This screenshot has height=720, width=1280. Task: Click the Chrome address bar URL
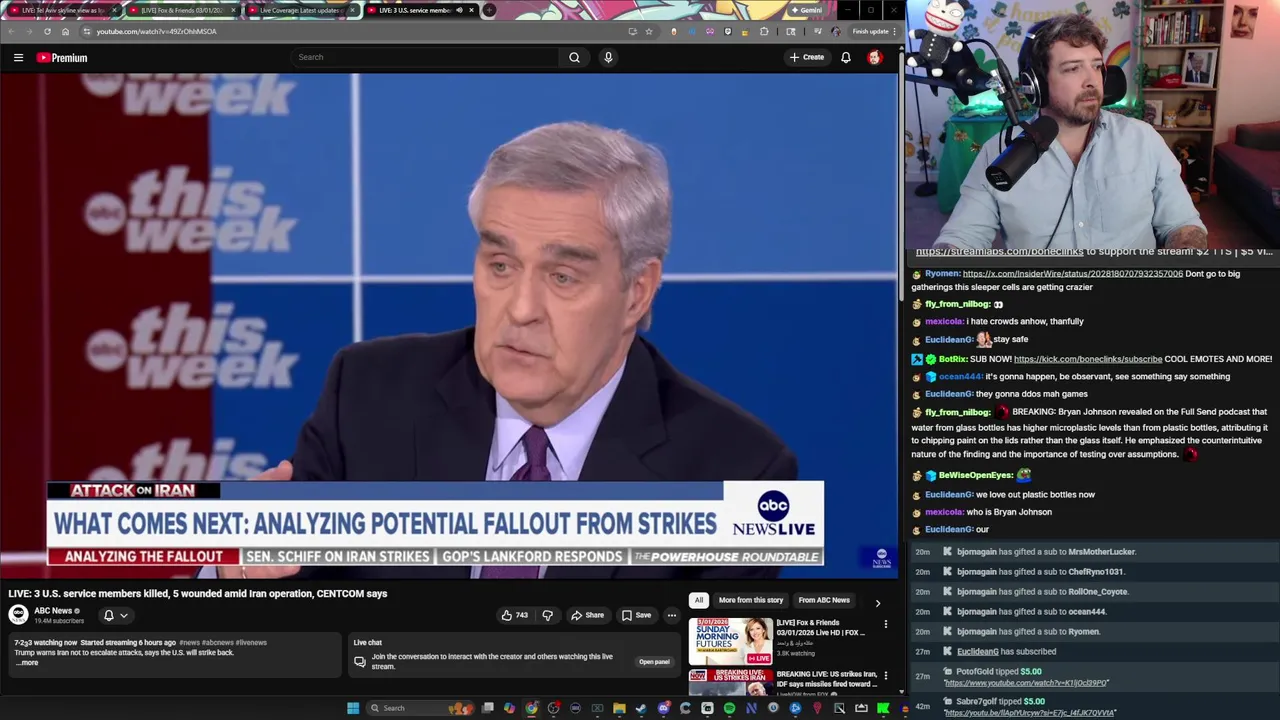(x=156, y=31)
